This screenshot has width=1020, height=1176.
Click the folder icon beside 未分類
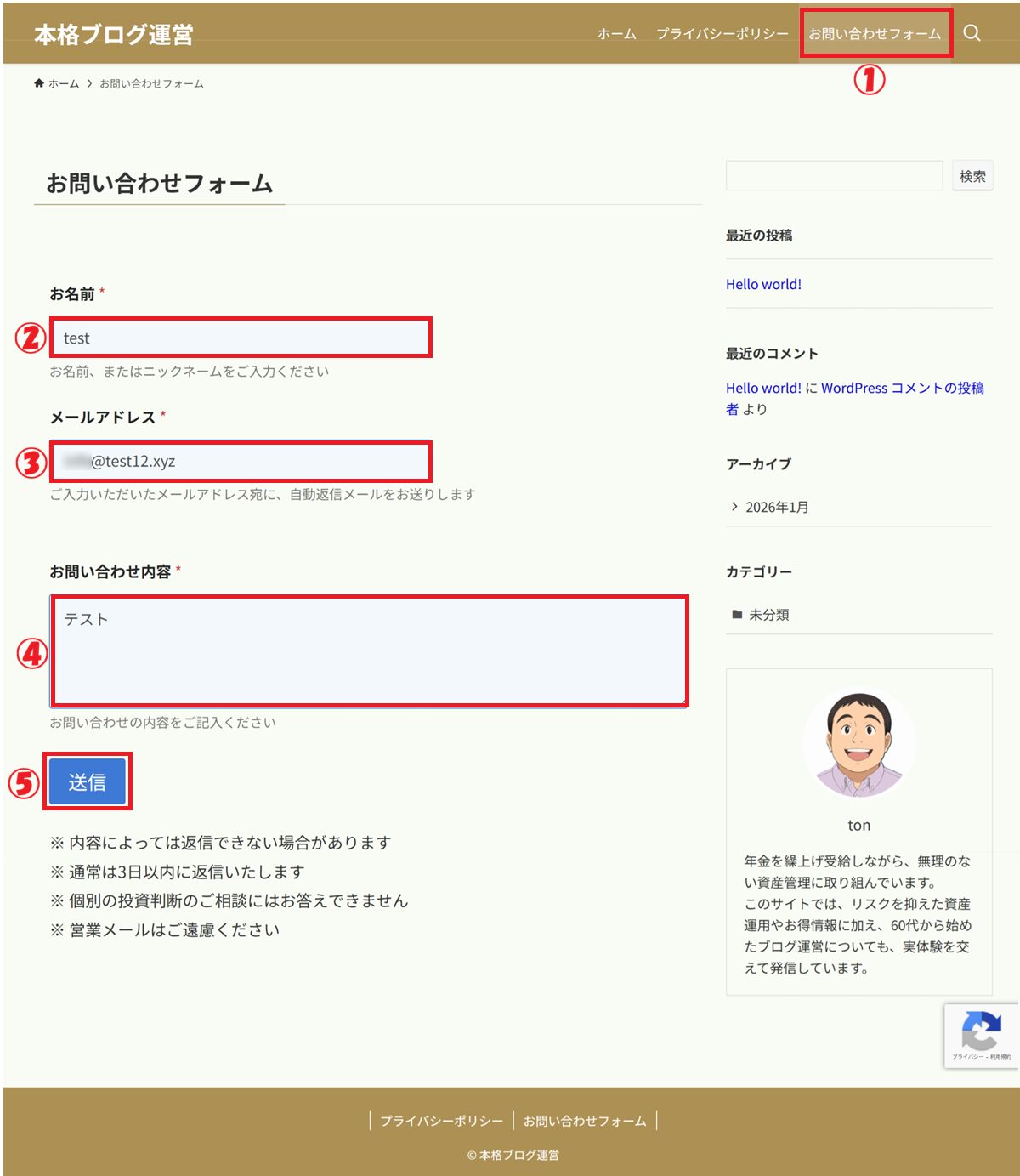737,615
